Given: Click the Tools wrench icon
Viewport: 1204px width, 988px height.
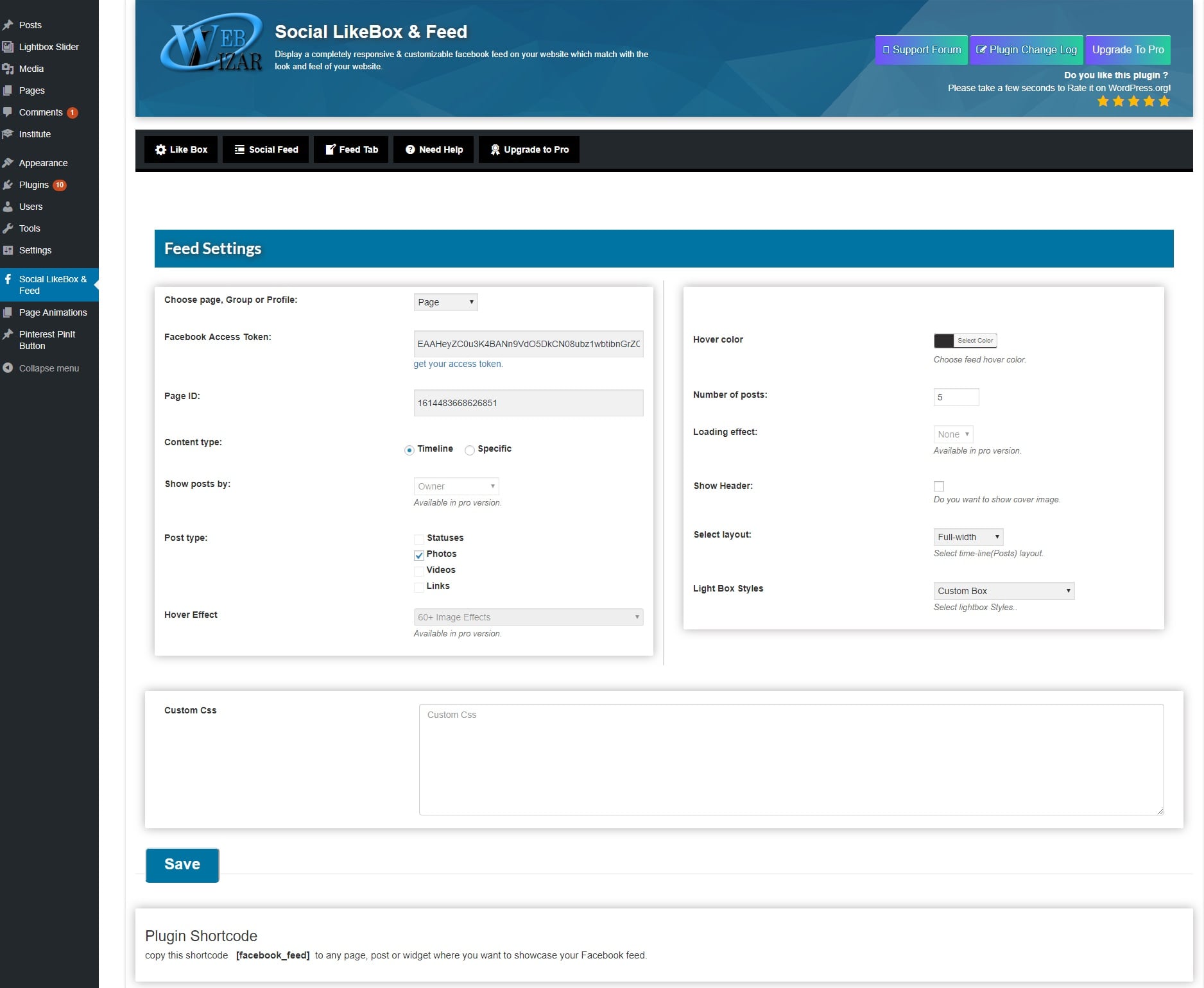Looking at the screenshot, I should pyautogui.click(x=8, y=228).
